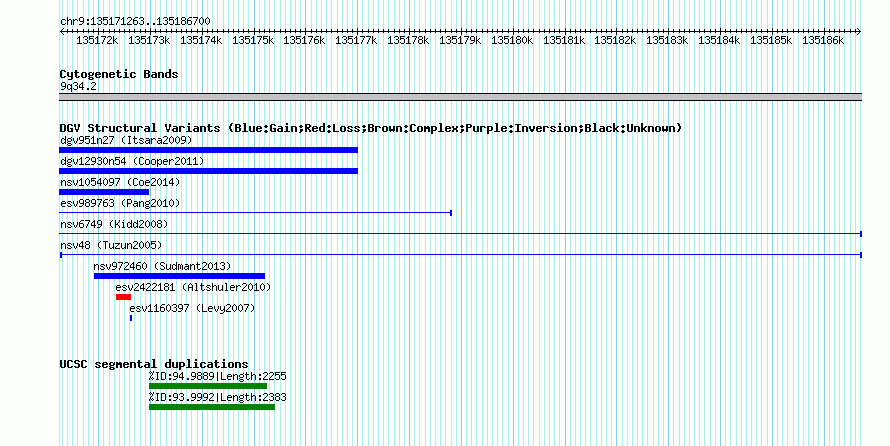The image size is (890, 446).
Task: Select the thin esv989763 variant line
Action: point(255,213)
